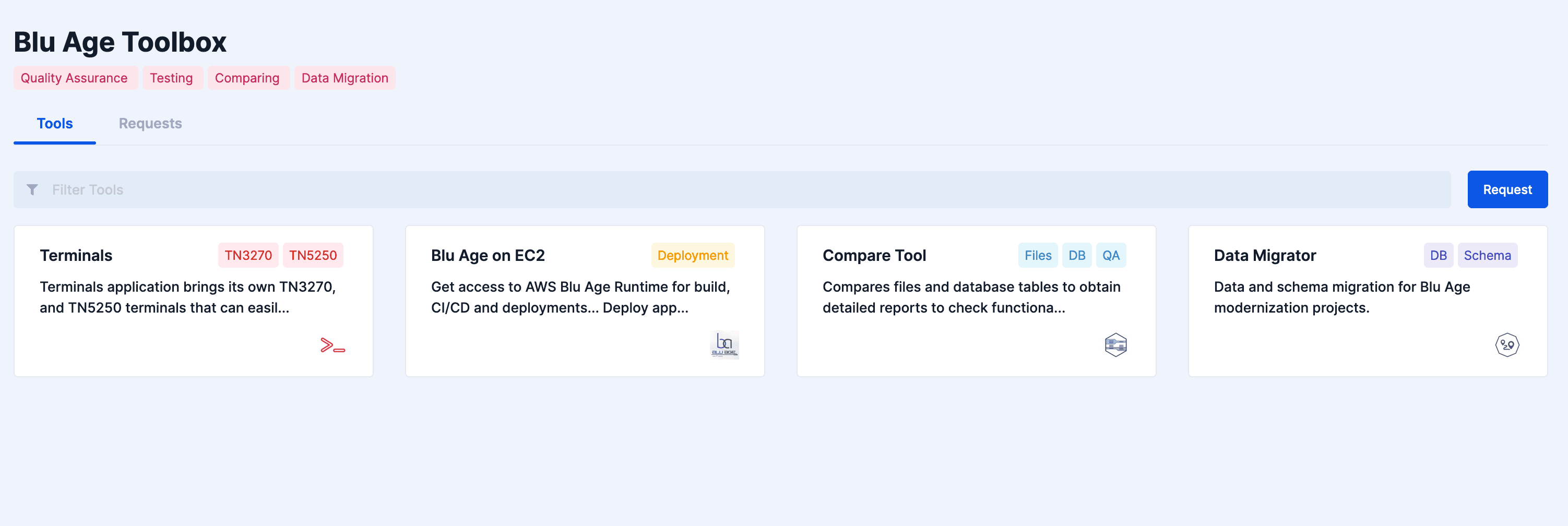Click the Terminals application description text
1568x526 pixels.
188,297
